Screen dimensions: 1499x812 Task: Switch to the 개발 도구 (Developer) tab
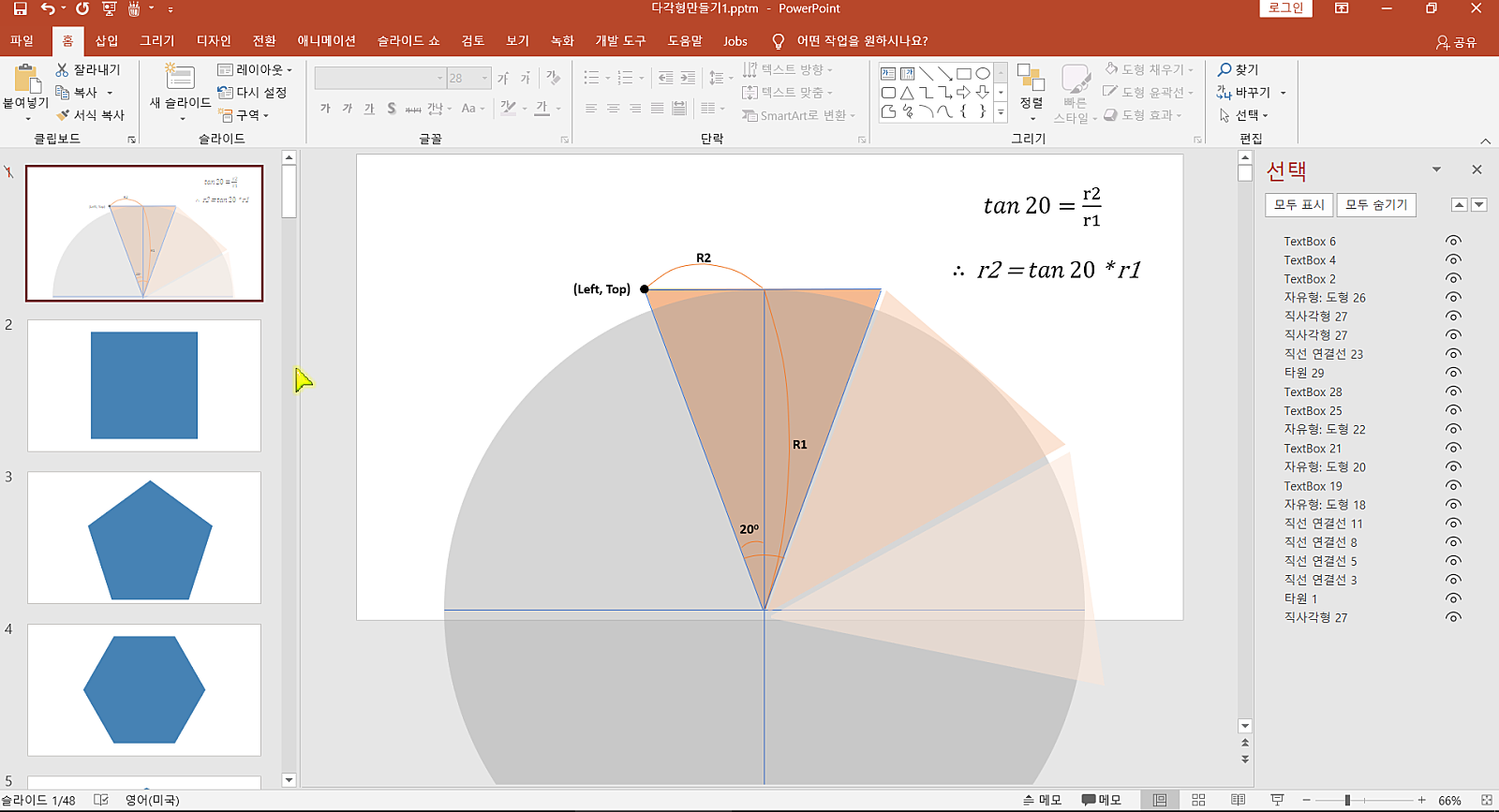coord(620,41)
